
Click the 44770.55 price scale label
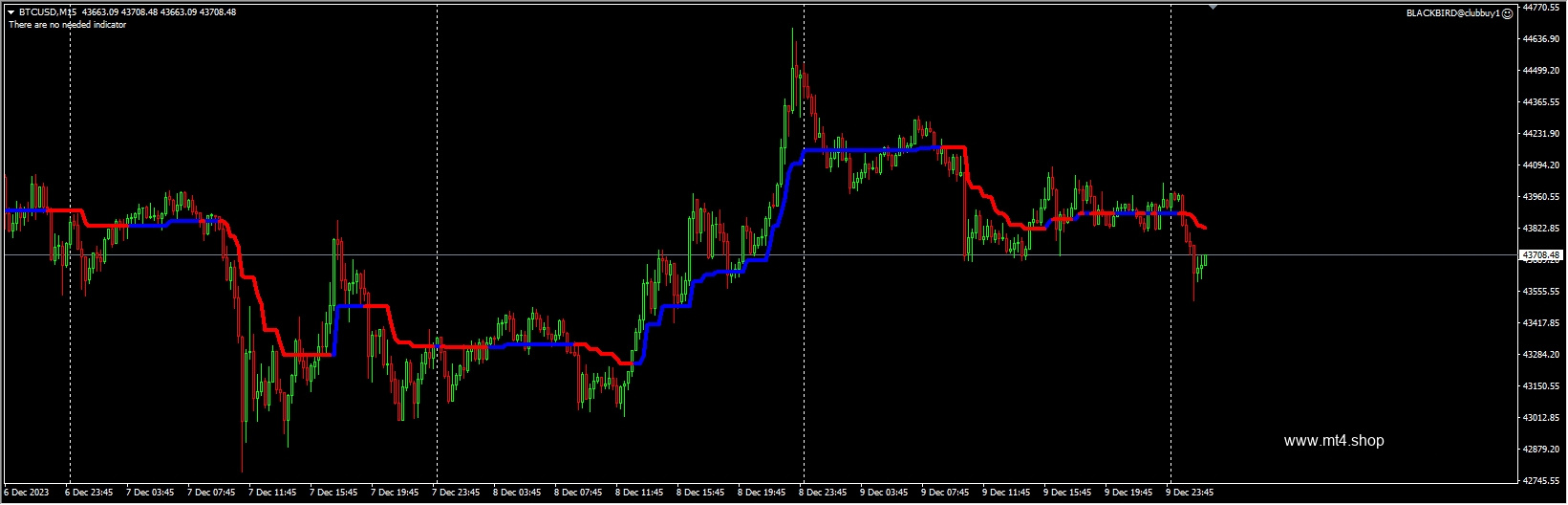point(1540,8)
